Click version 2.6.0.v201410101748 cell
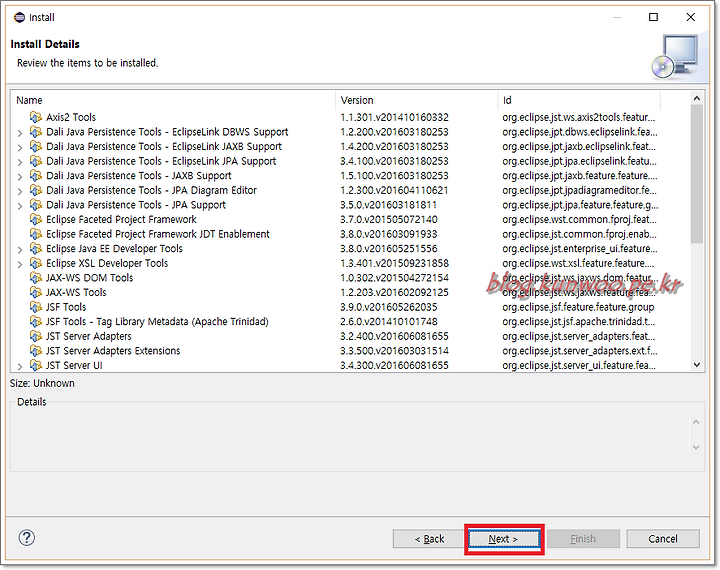The width and height of the screenshot is (720, 570). 388,322
